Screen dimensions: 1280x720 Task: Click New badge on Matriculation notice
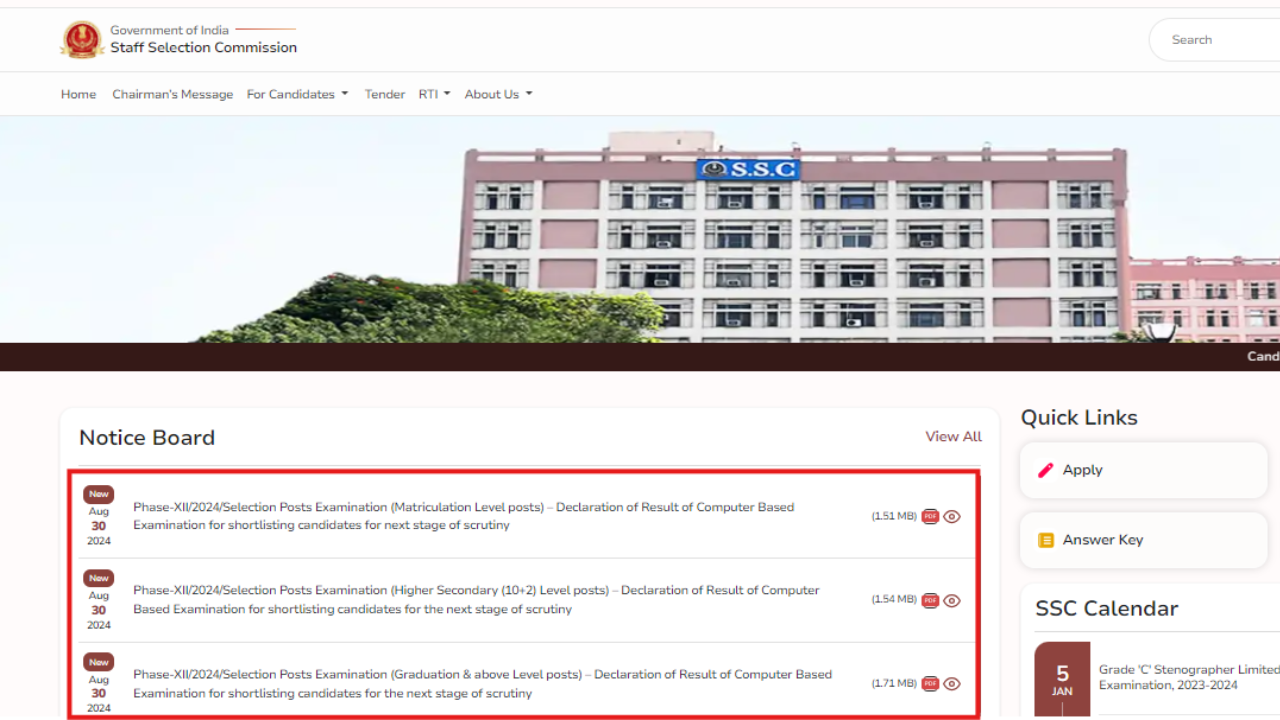[99, 494]
